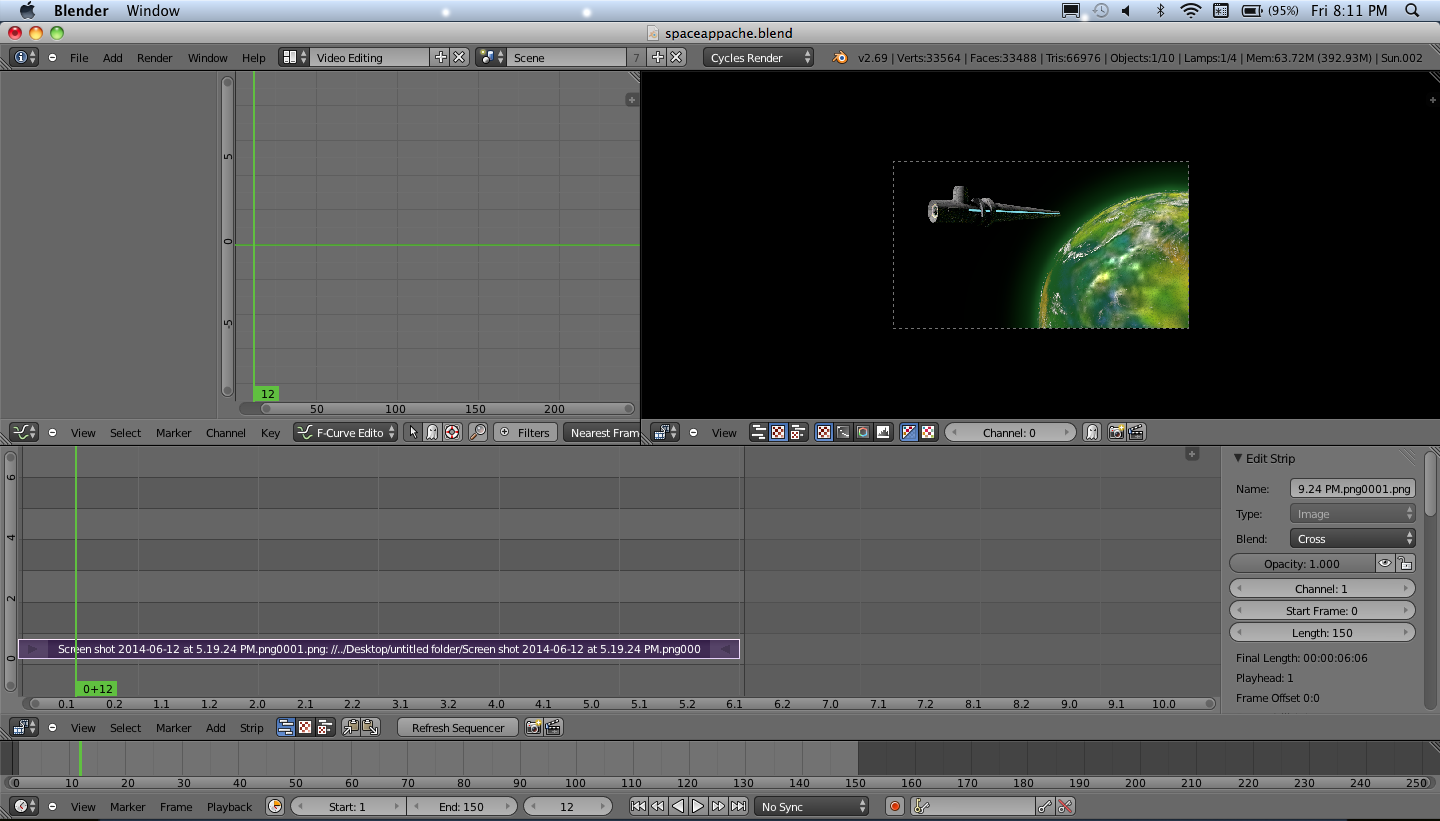The image size is (1440, 821).
Task: Click the play reverse button in timeline
Action: [x=678, y=807]
